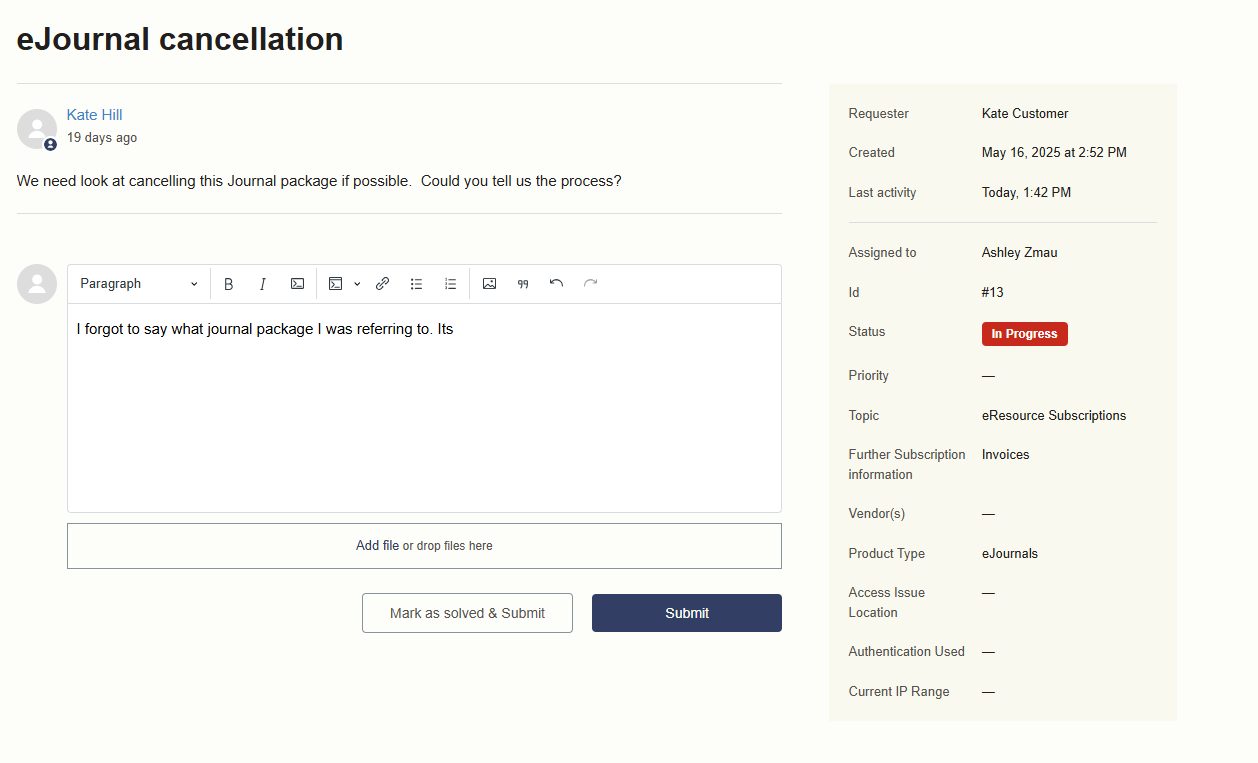This screenshot has width=1258, height=763.
Task: Click the Authentication Used label
Action: (x=907, y=652)
